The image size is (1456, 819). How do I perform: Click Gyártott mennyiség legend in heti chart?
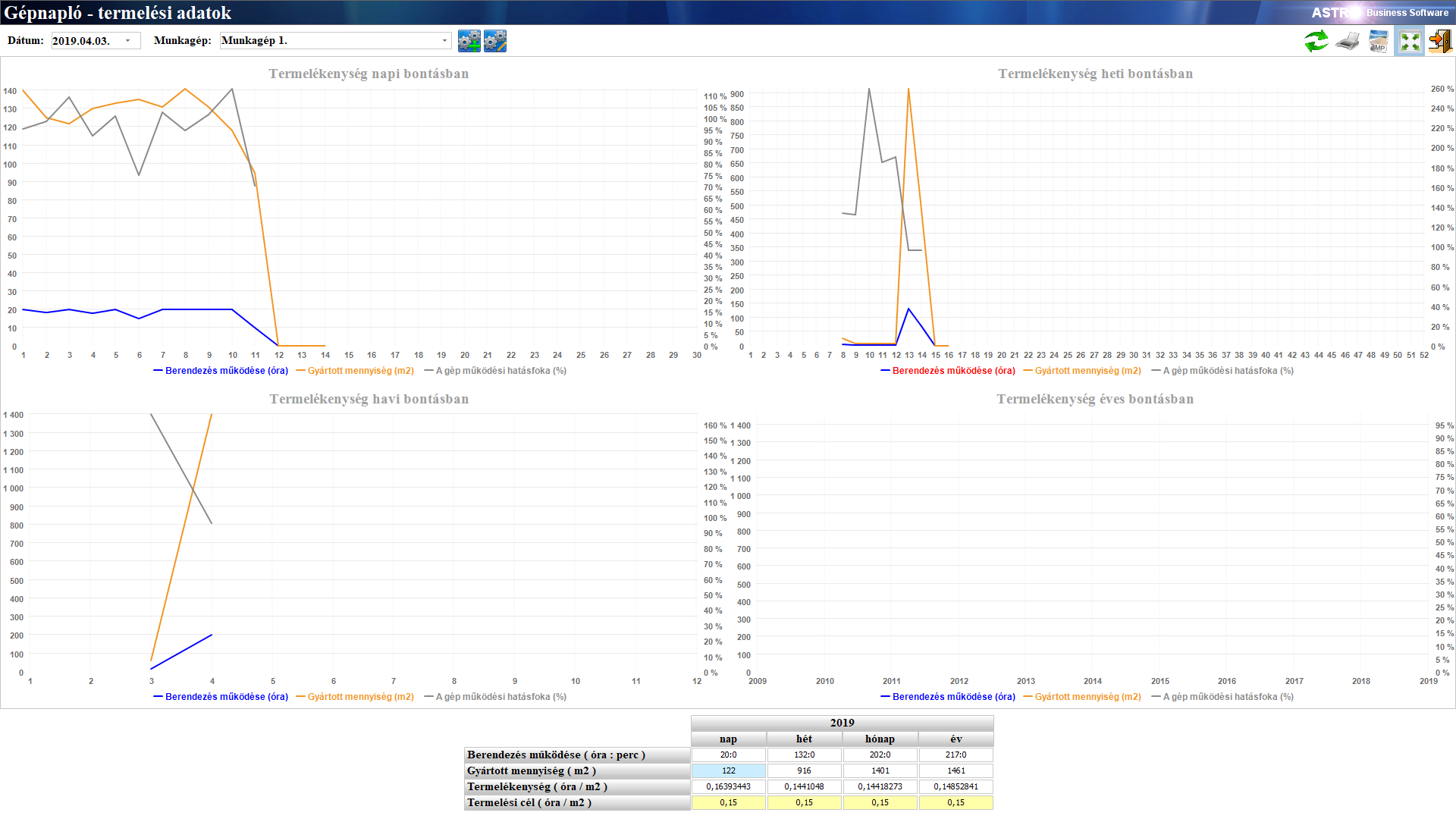(x=1082, y=371)
